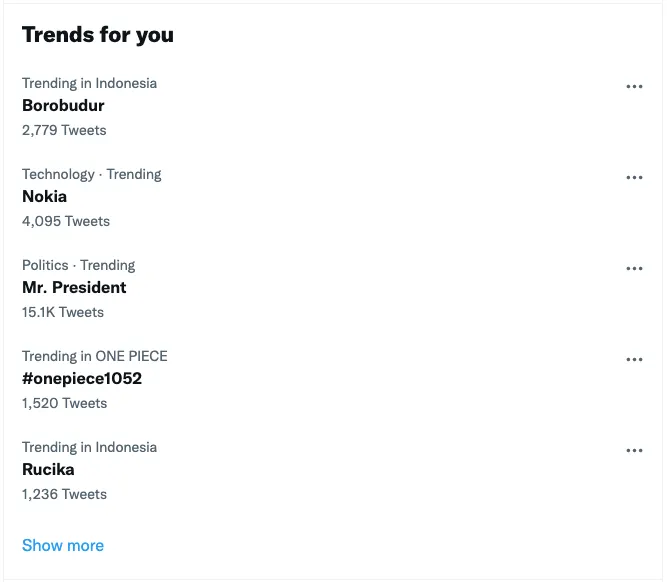Select the Rucika trending topic
667x582 pixels.
(x=48, y=470)
